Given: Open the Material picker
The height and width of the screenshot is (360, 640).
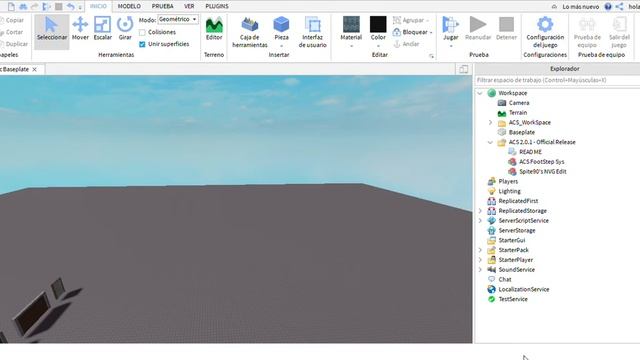Looking at the screenshot, I should pyautogui.click(x=351, y=32).
